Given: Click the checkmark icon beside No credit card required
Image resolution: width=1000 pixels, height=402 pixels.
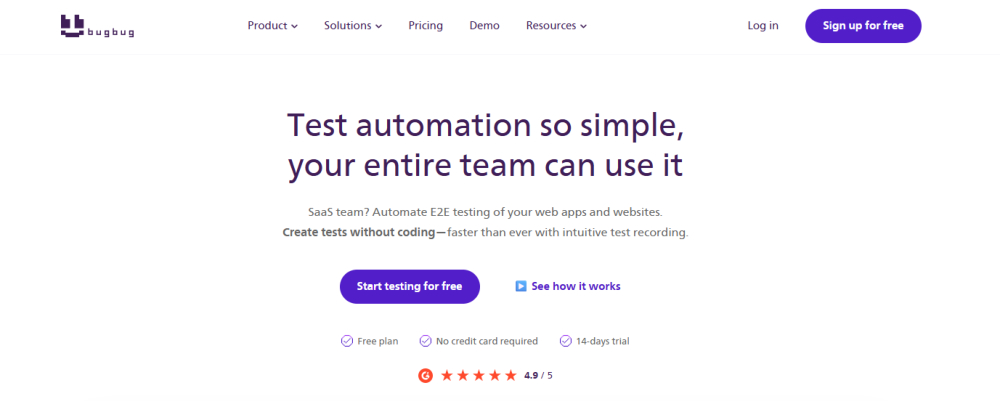Looking at the screenshot, I should click(x=425, y=341).
